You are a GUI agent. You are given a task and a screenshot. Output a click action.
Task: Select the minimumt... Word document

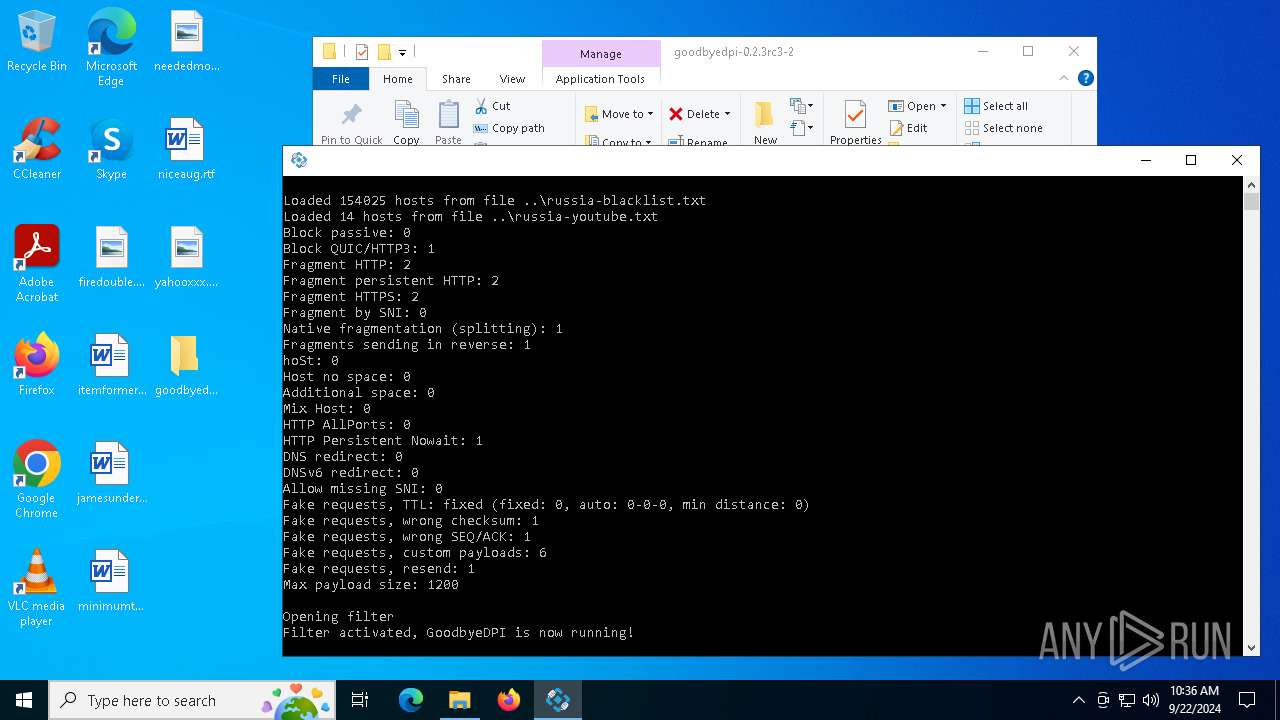click(111, 582)
